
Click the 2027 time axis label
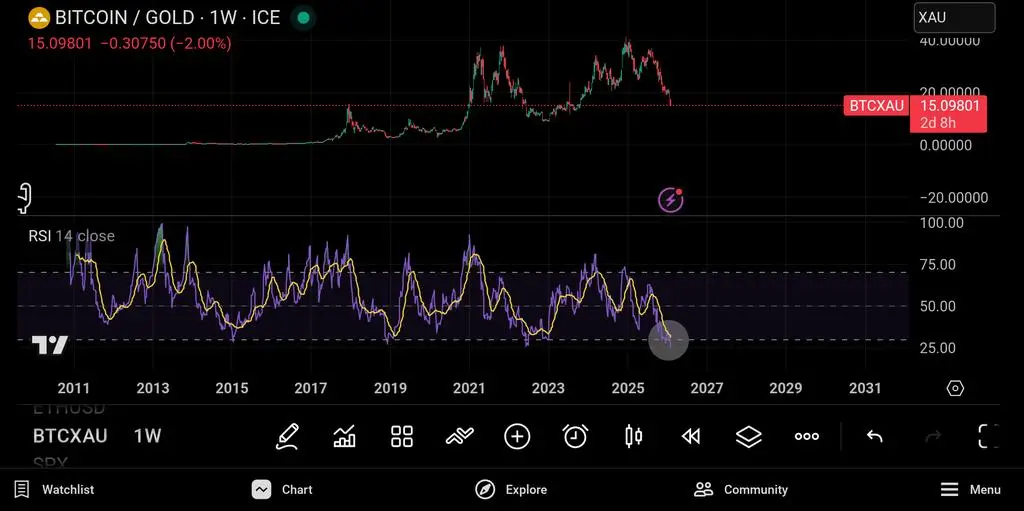click(x=707, y=388)
